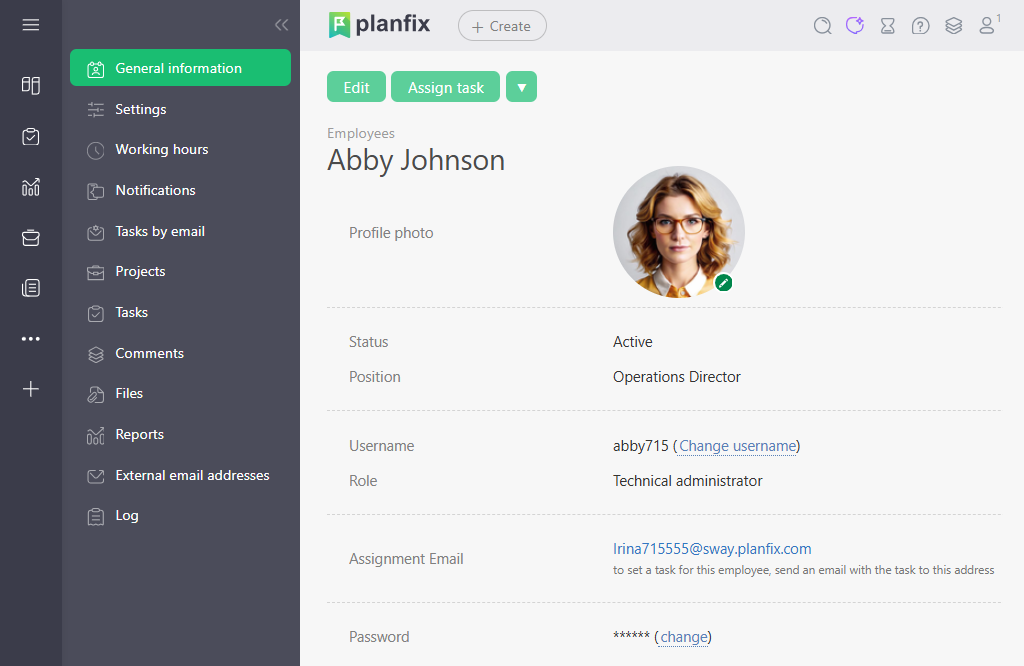This screenshot has width=1024, height=666.
Task: Expand the green dropdown arrow beside Assign task
Action: click(521, 87)
